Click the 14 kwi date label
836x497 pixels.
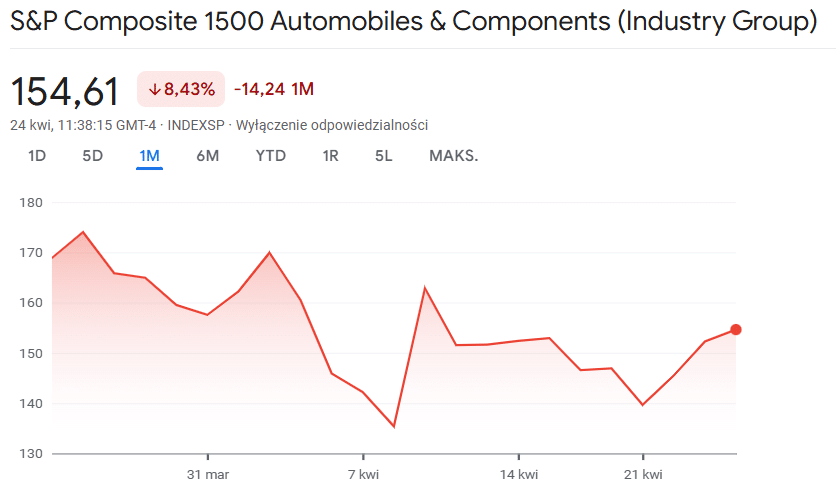pos(520,473)
